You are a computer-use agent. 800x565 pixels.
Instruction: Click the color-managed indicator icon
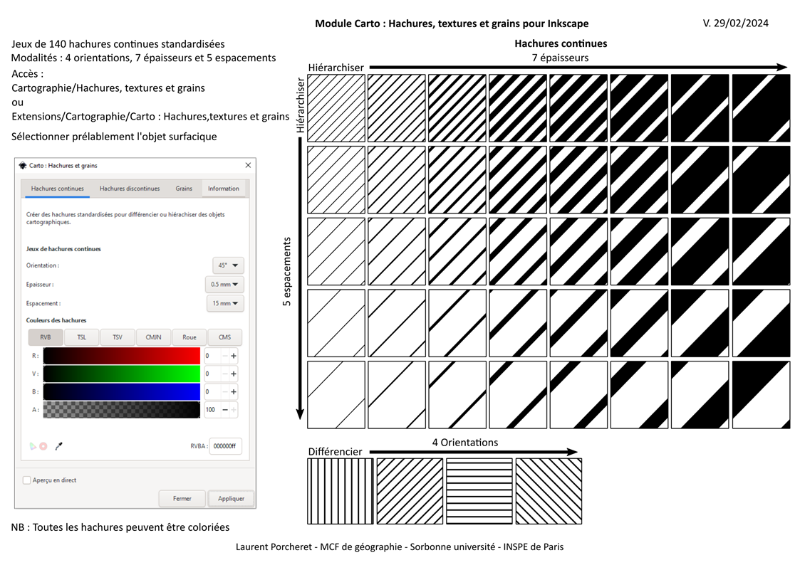tap(33, 446)
